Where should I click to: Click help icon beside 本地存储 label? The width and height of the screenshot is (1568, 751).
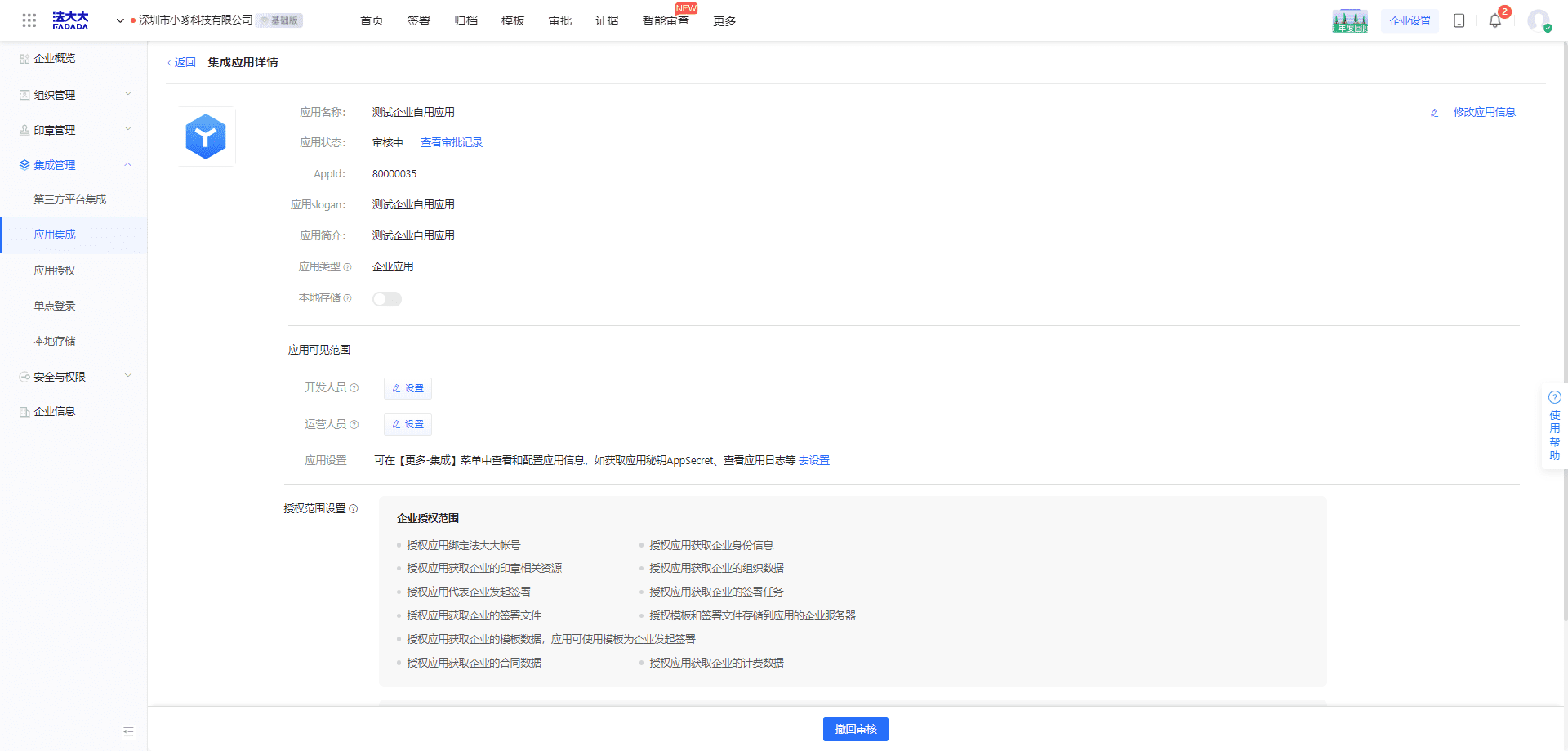coord(348,298)
